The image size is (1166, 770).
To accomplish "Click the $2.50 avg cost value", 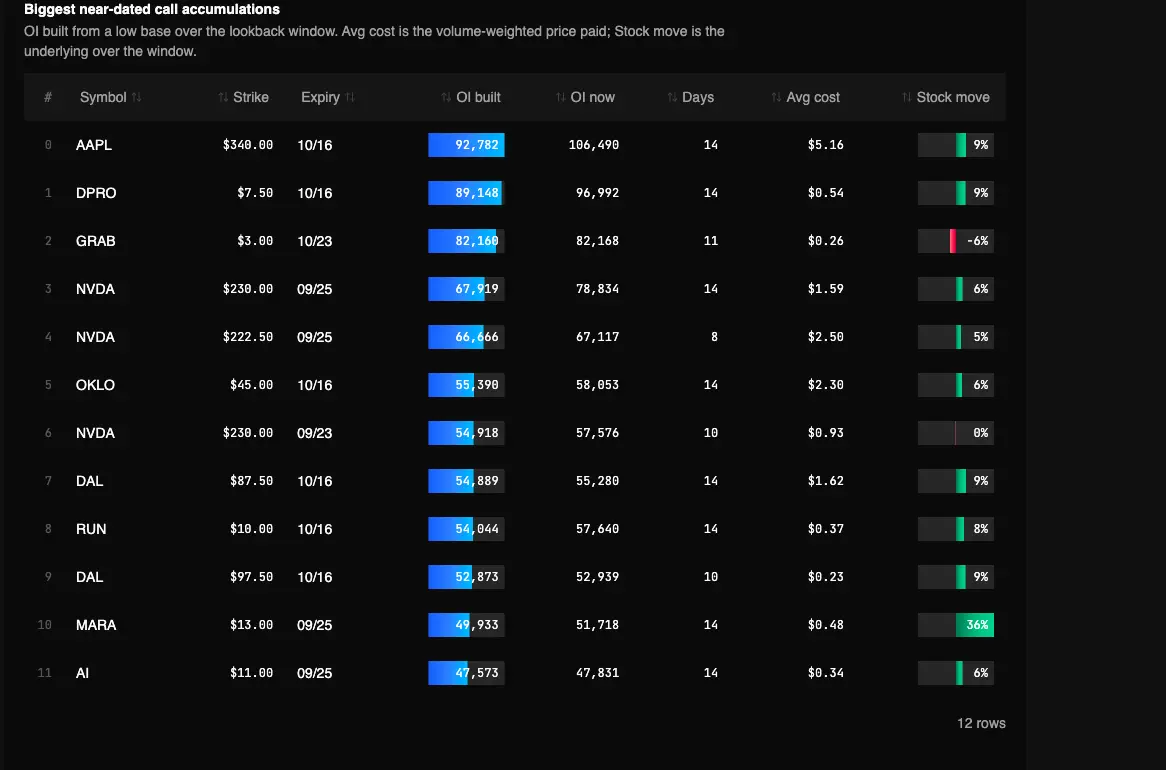I will [x=825, y=337].
